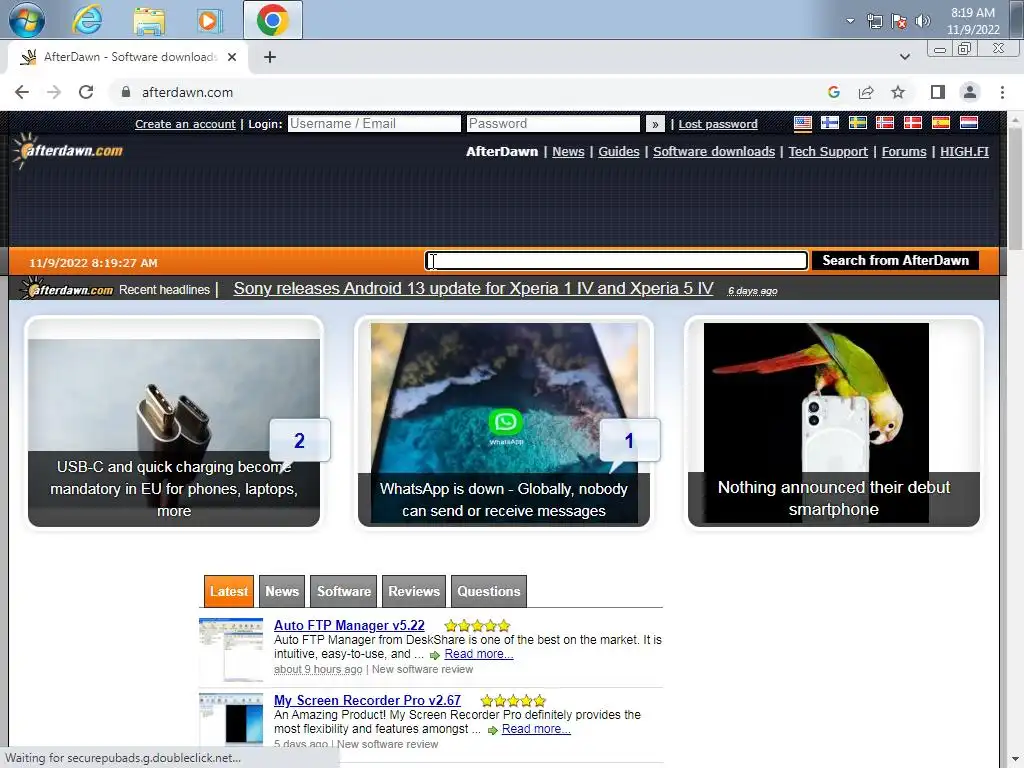Click the volume speaker tray icon

(x=923, y=22)
